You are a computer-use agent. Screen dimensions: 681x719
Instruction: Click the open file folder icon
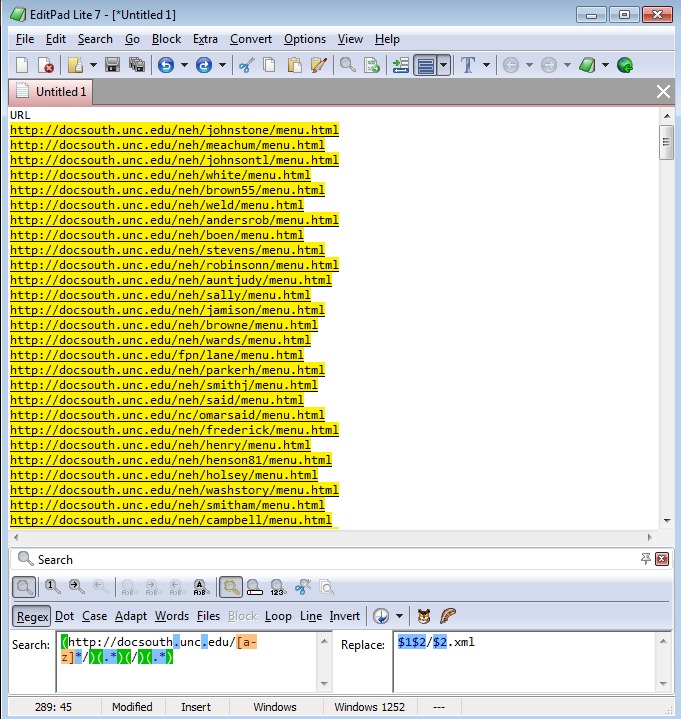pos(75,65)
